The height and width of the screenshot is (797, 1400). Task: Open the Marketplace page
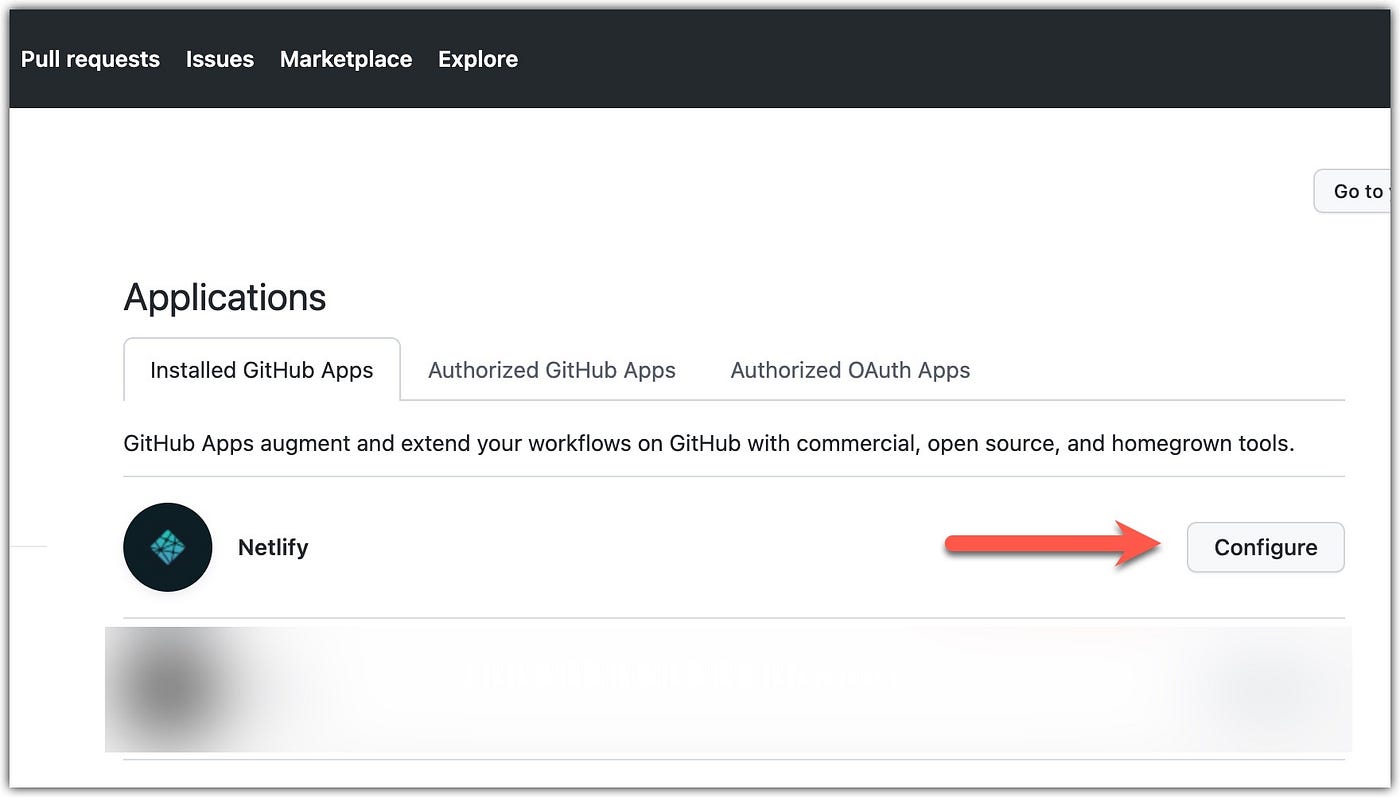[x=345, y=58]
